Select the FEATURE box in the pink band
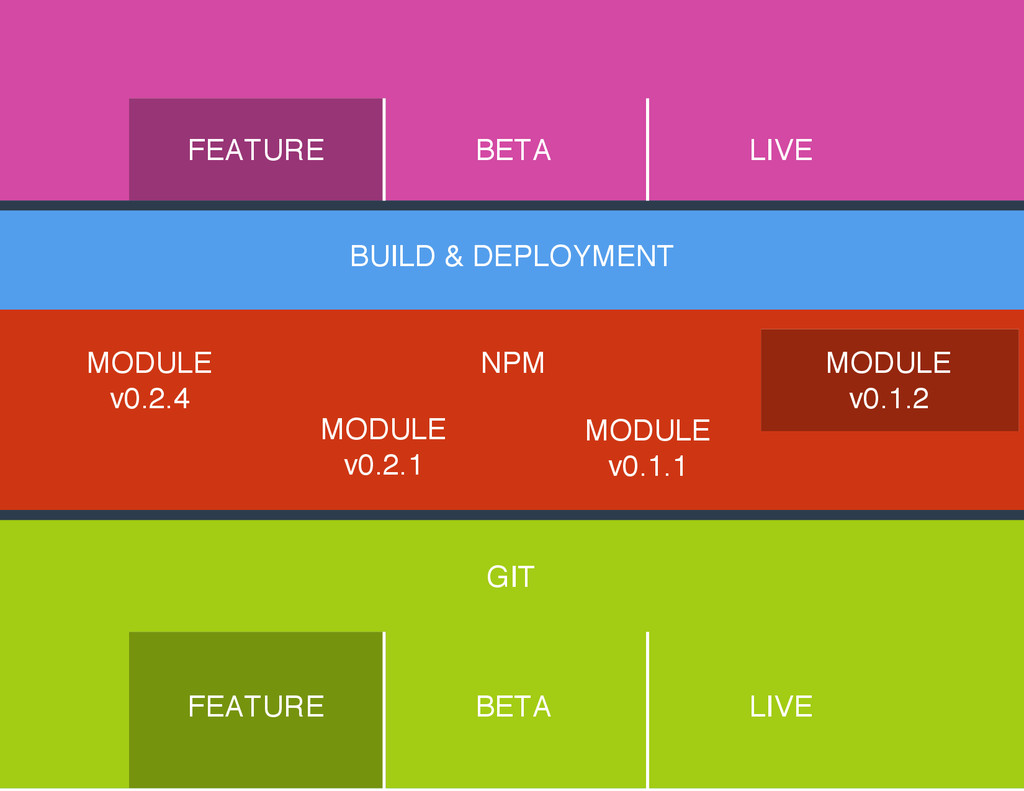The height and width of the screenshot is (791, 1024). pos(255,150)
